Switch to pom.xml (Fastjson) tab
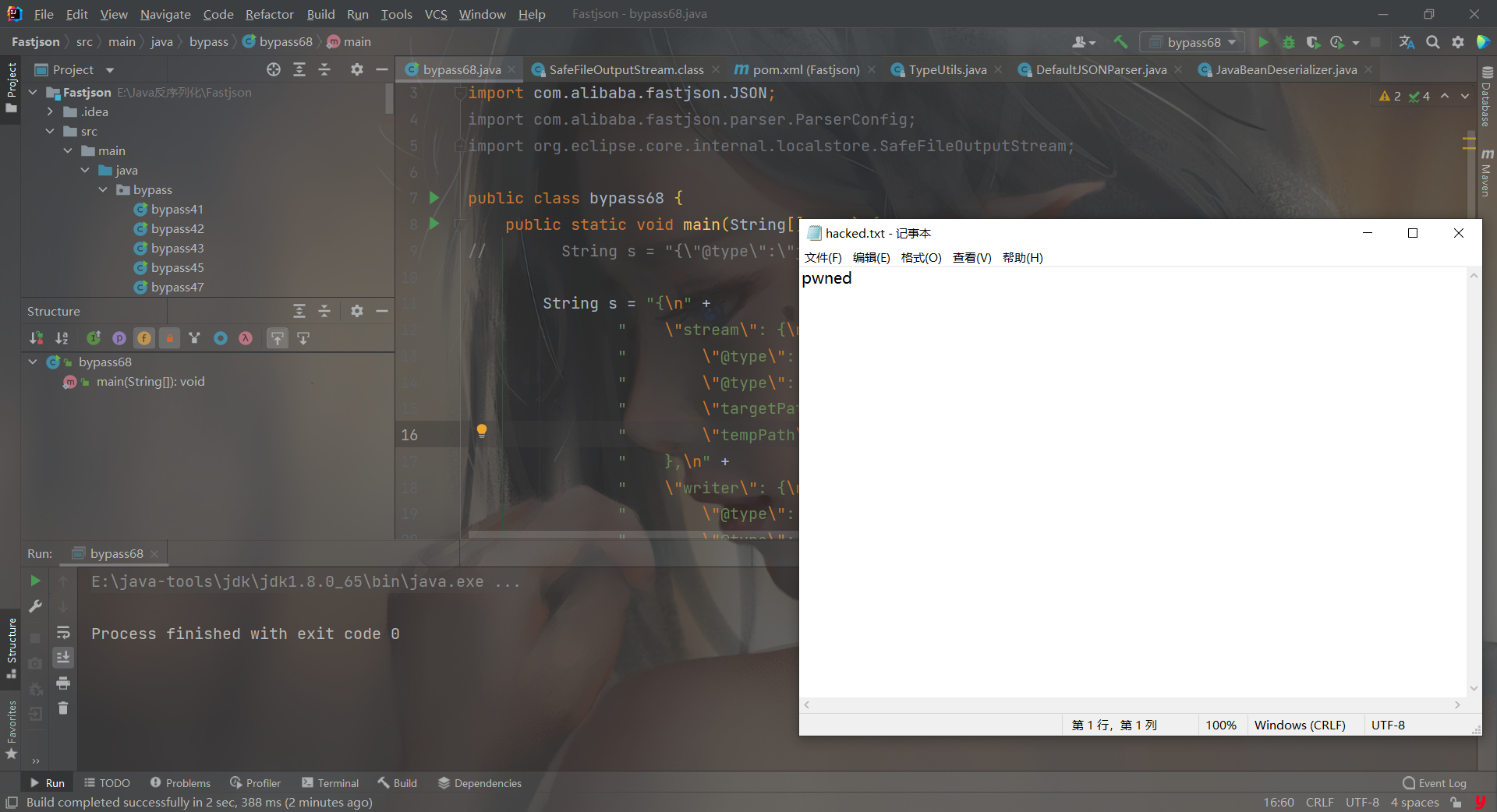1497x812 pixels. point(806,69)
